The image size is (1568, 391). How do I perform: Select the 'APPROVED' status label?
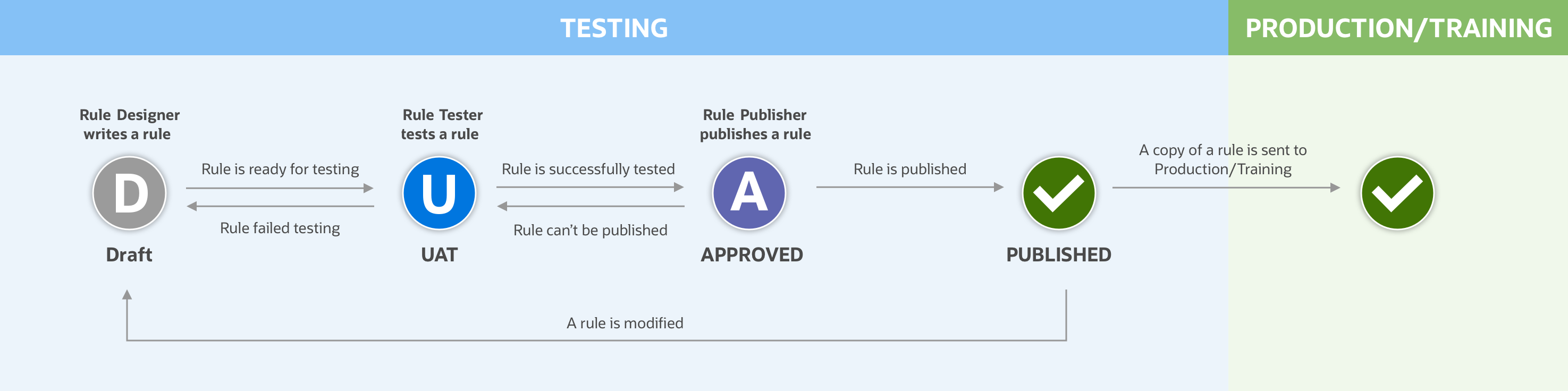click(x=752, y=255)
